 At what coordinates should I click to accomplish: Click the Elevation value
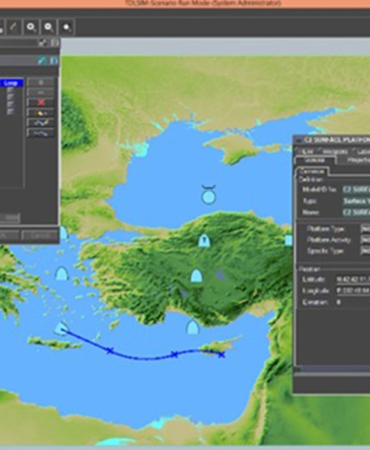pyautogui.click(x=339, y=302)
